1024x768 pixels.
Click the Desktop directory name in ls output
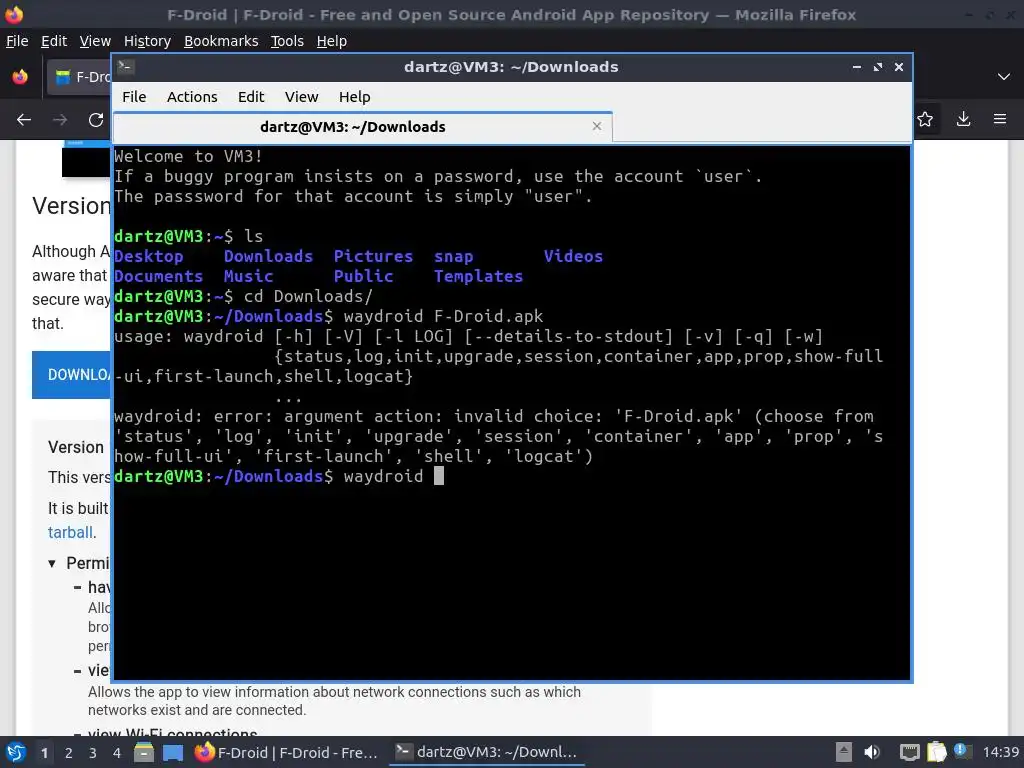(x=148, y=256)
